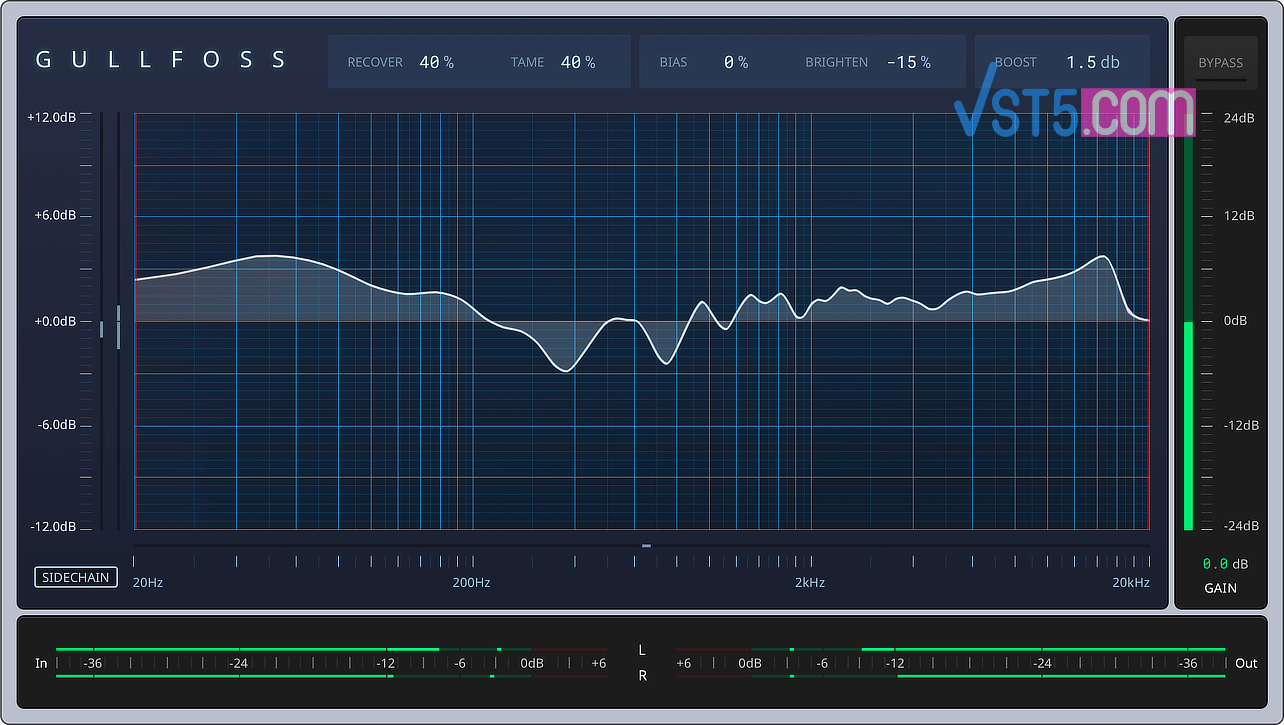Click -6 on the input meter
Screen dimensions: 1284x725
(459, 663)
